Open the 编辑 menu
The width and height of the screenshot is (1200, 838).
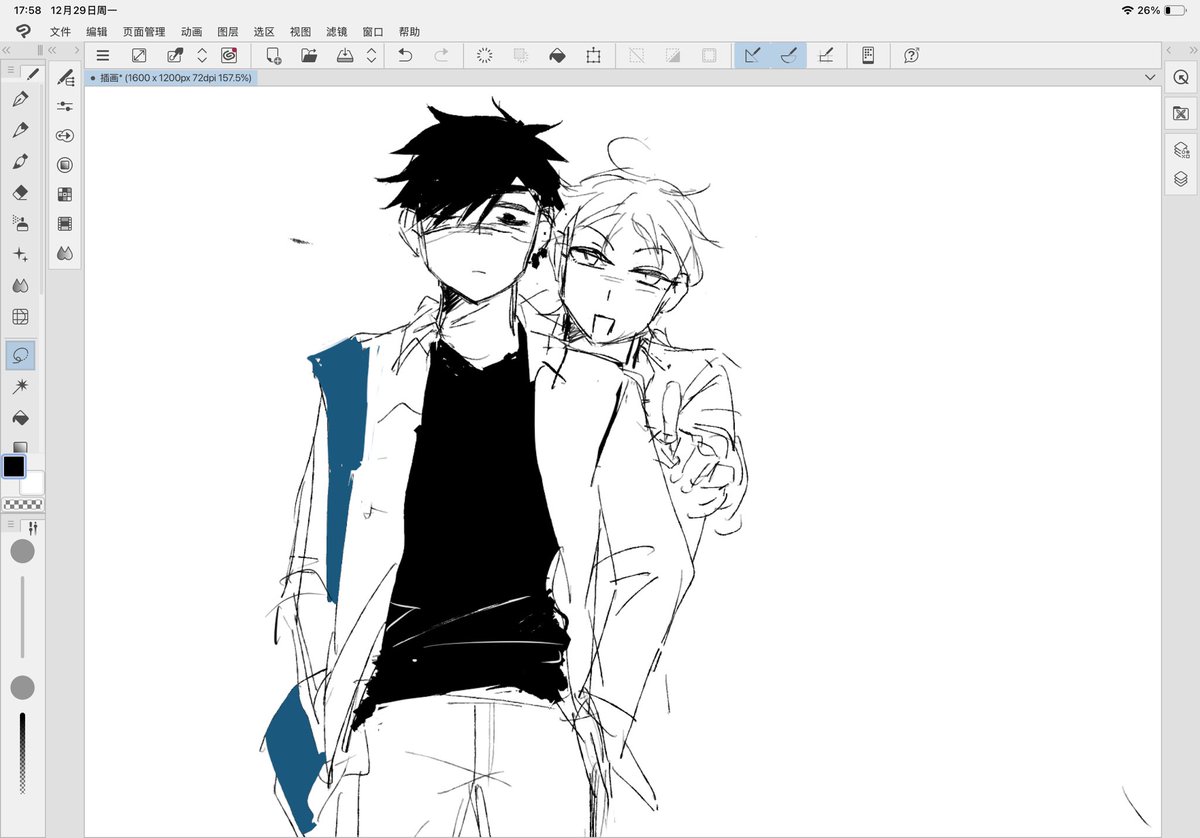click(96, 32)
